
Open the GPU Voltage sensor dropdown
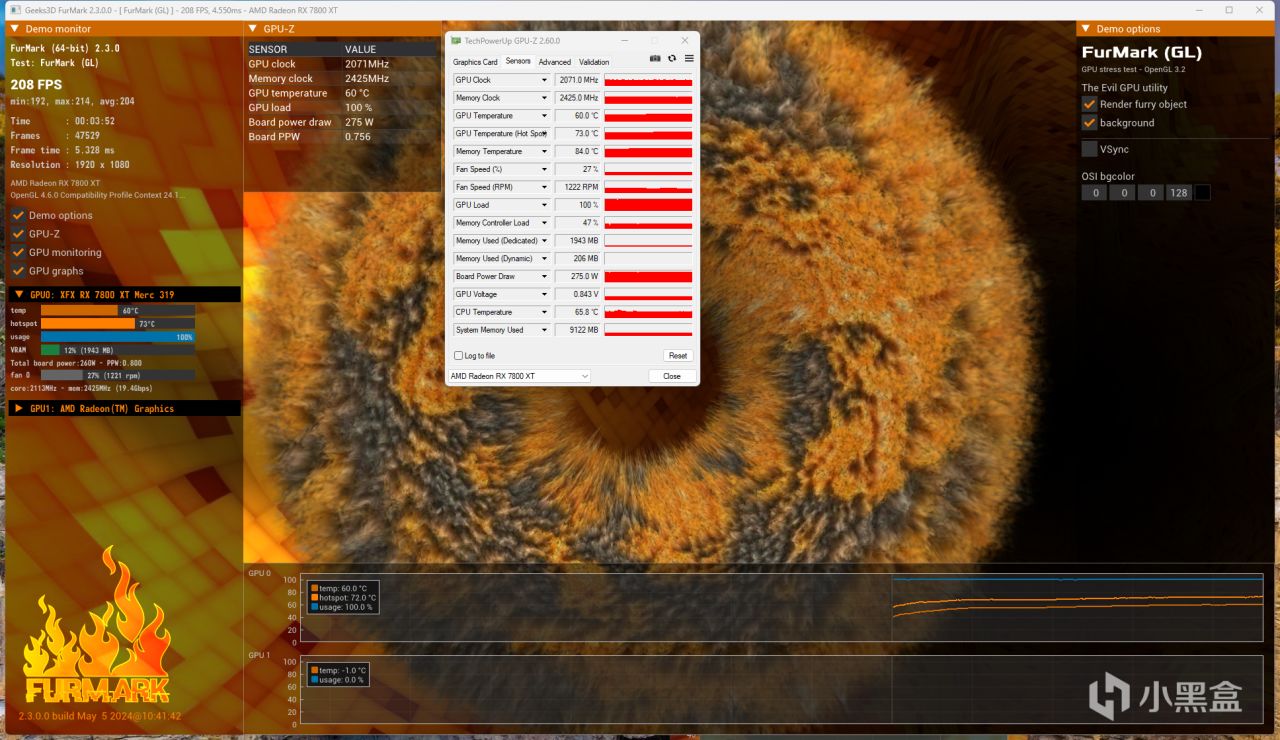pyautogui.click(x=544, y=294)
